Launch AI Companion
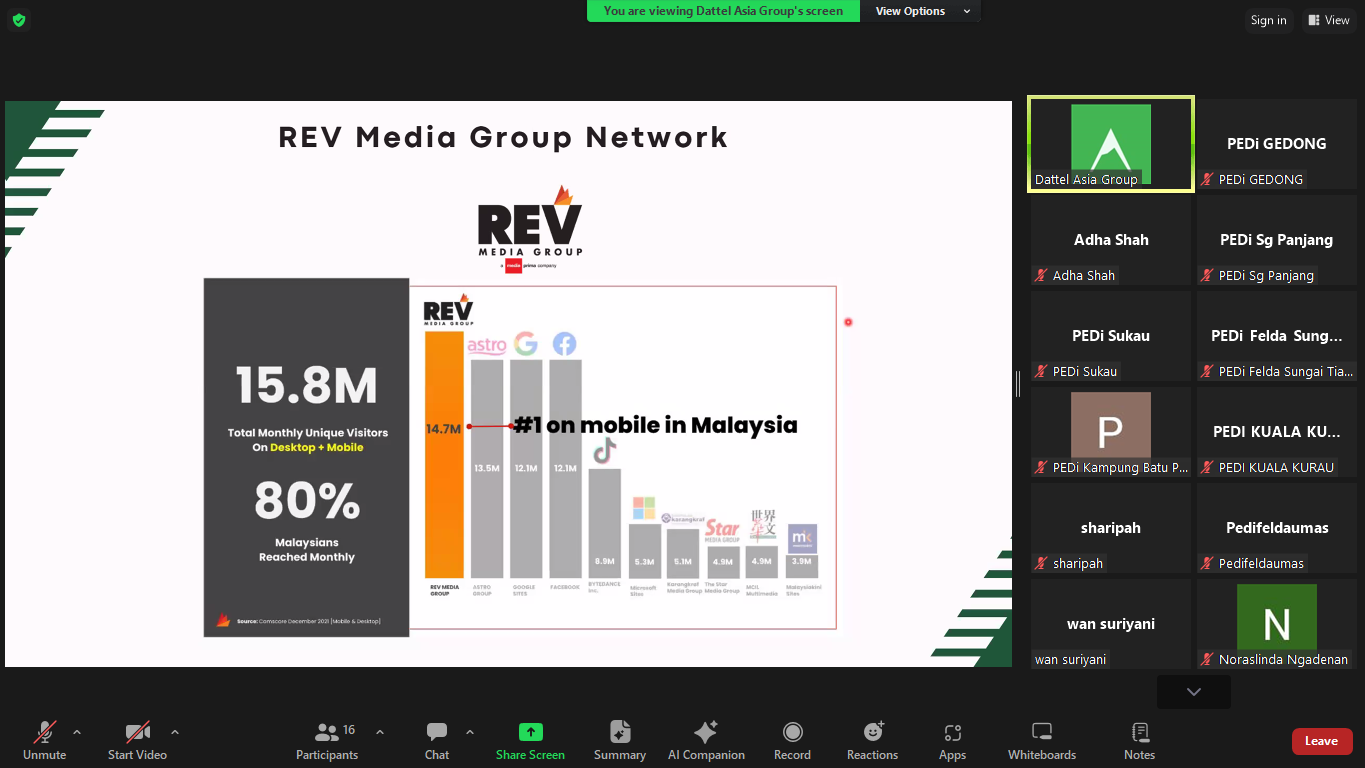1365x768 pixels. (x=706, y=740)
